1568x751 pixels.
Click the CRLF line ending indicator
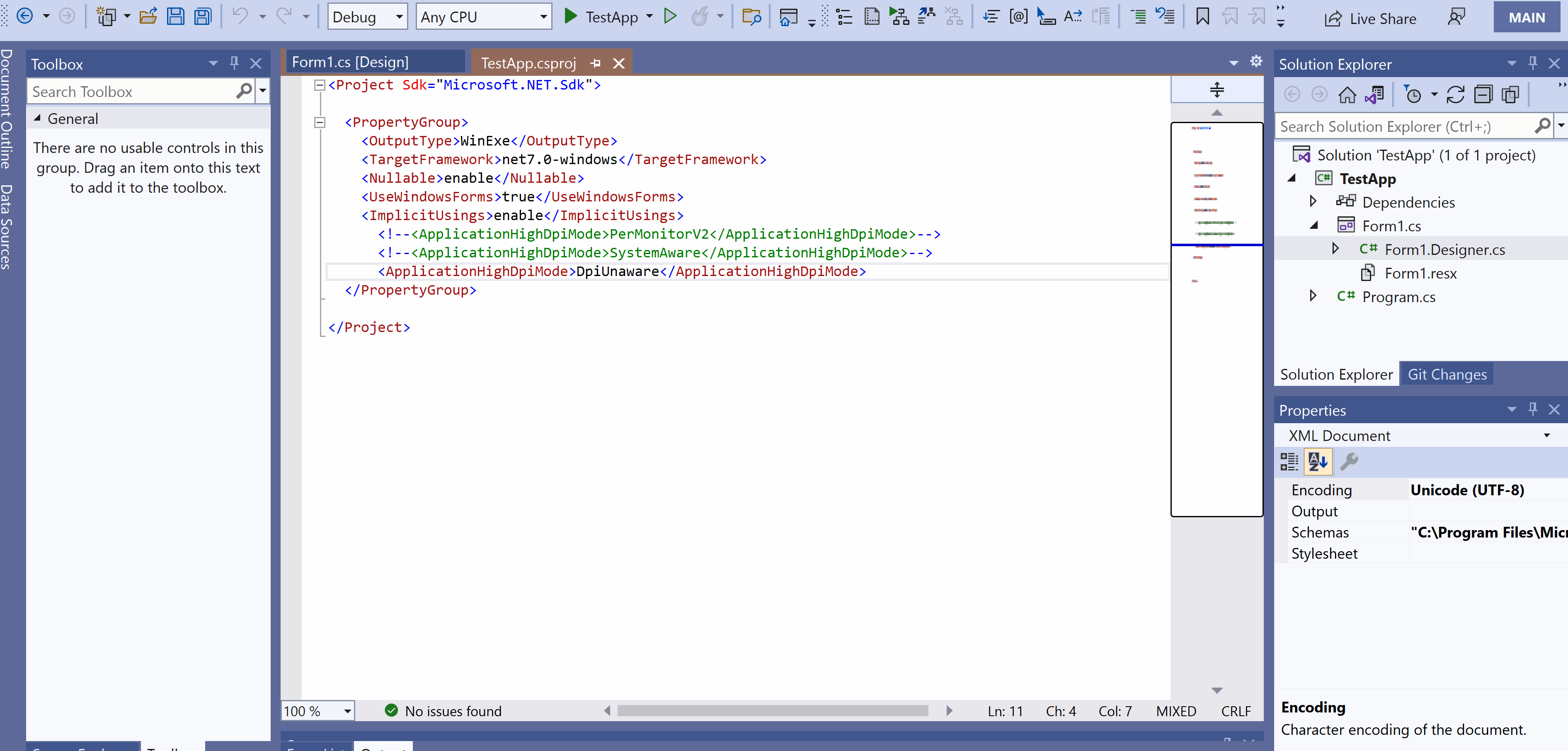(x=1236, y=711)
